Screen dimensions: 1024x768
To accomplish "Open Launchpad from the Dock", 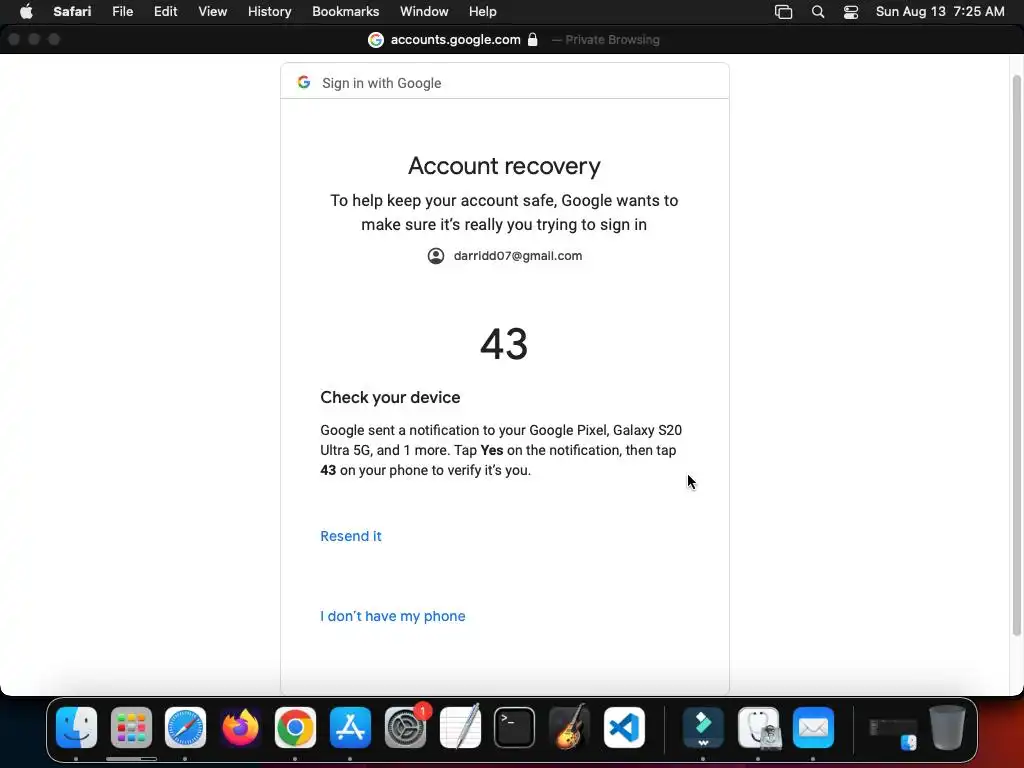I will point(131,728).
